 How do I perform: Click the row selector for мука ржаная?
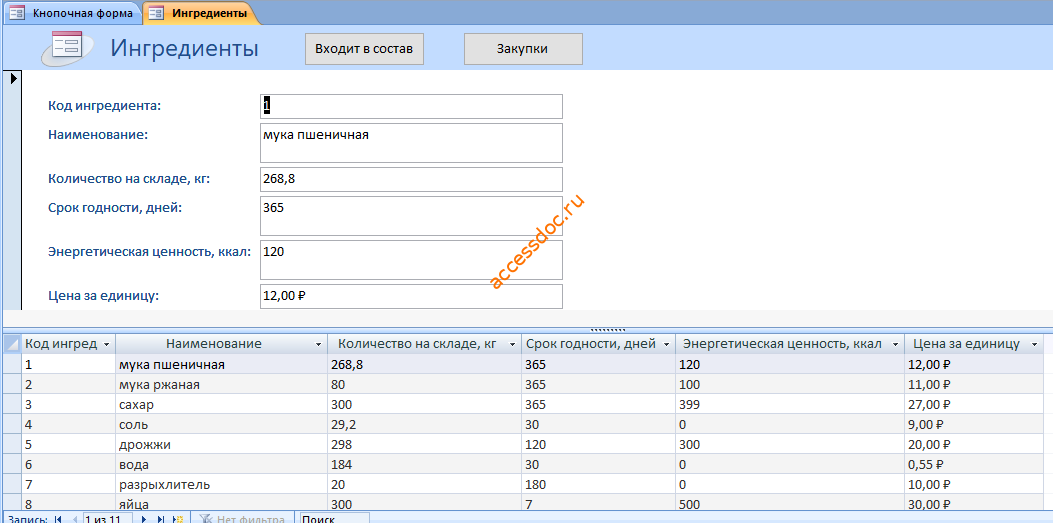[12, 385]
